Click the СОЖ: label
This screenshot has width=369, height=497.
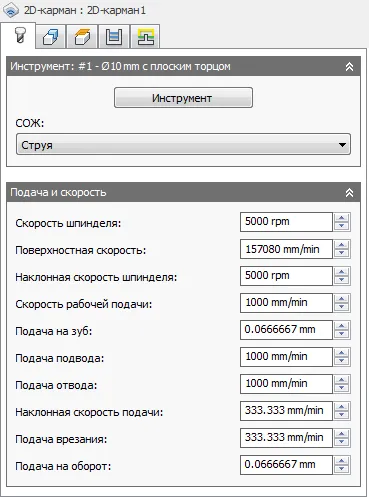(30, 123)
